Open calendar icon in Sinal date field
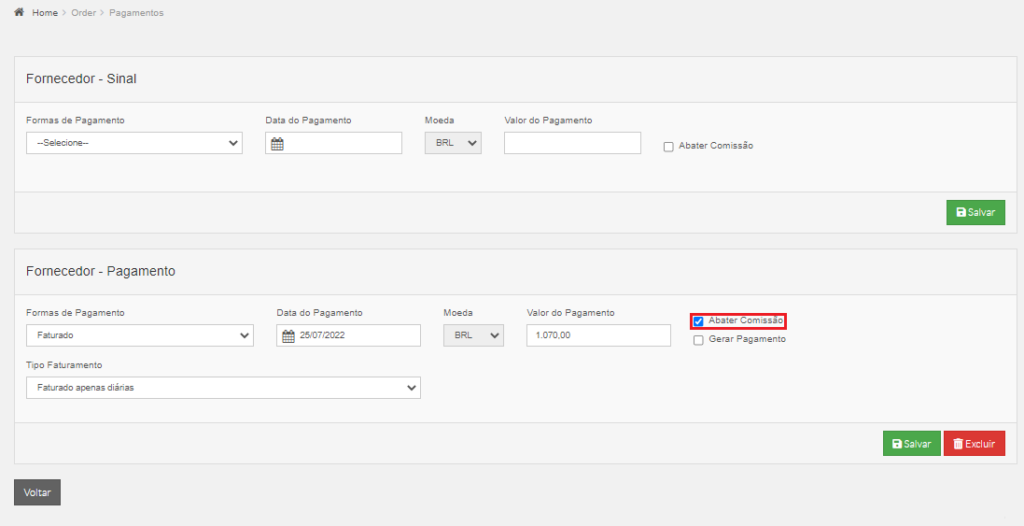This screenshot has width=1024, height=526. 277,144
